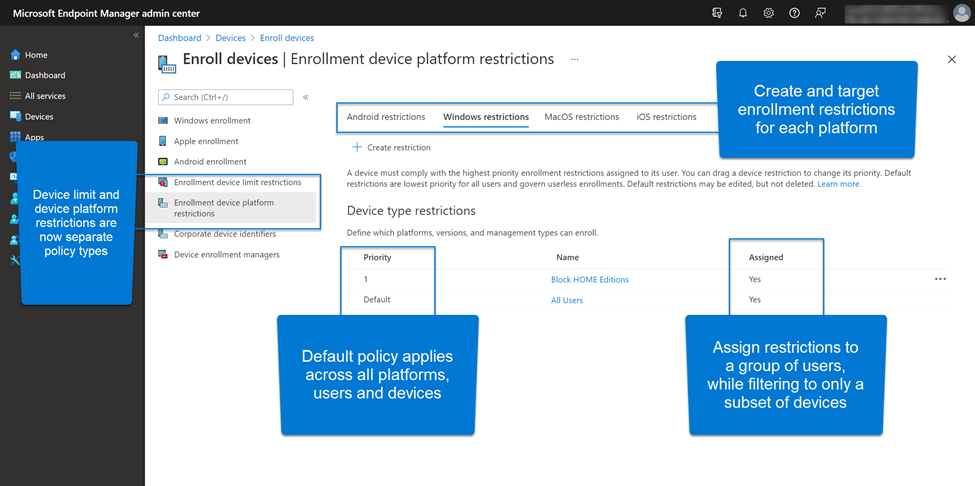Focus the Search (Ctrl+/) field
The width and height of the screenshot is (975, 486).
point(226,97)
